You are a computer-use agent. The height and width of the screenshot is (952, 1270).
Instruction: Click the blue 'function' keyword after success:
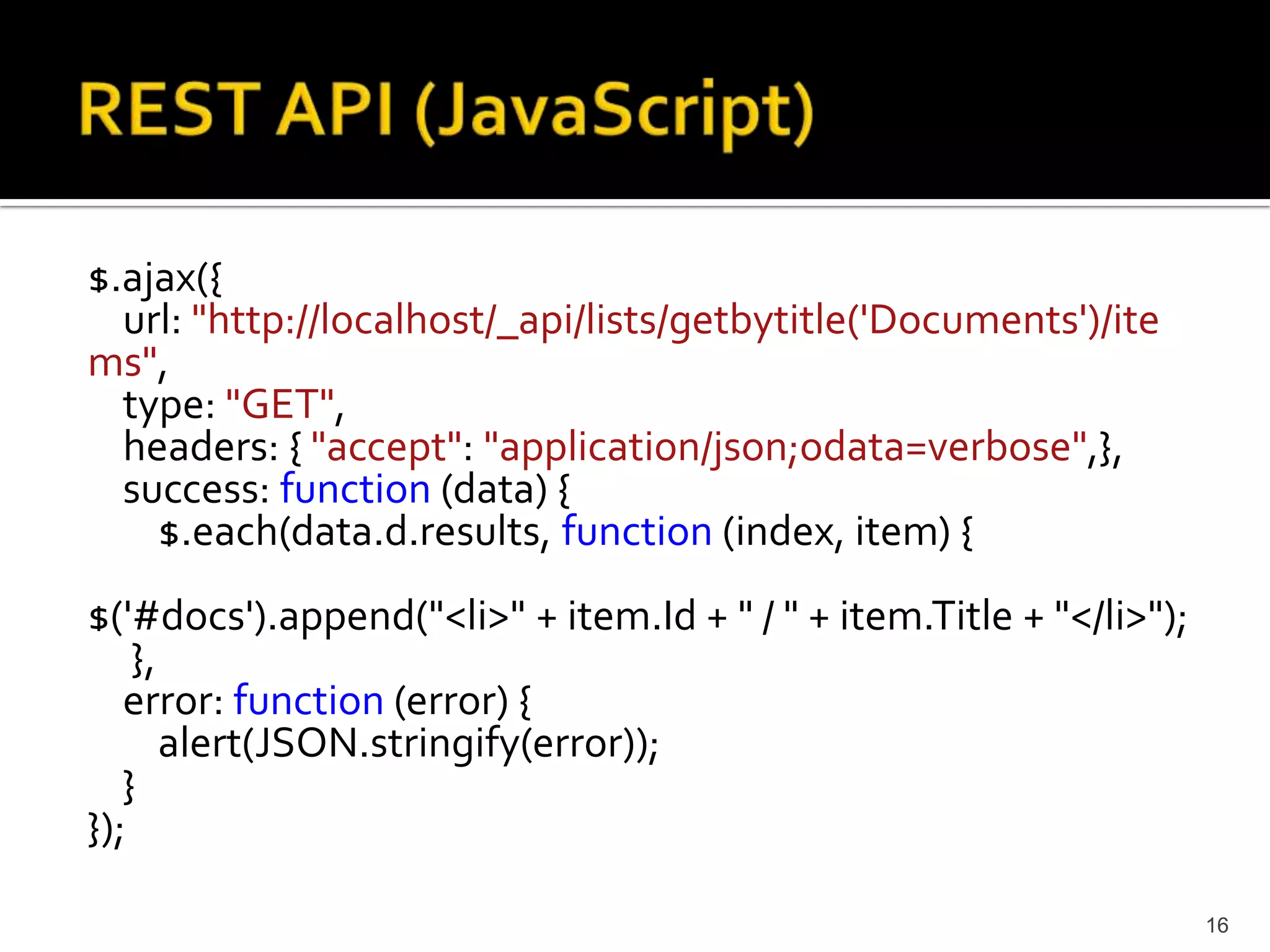coord(355,490)
